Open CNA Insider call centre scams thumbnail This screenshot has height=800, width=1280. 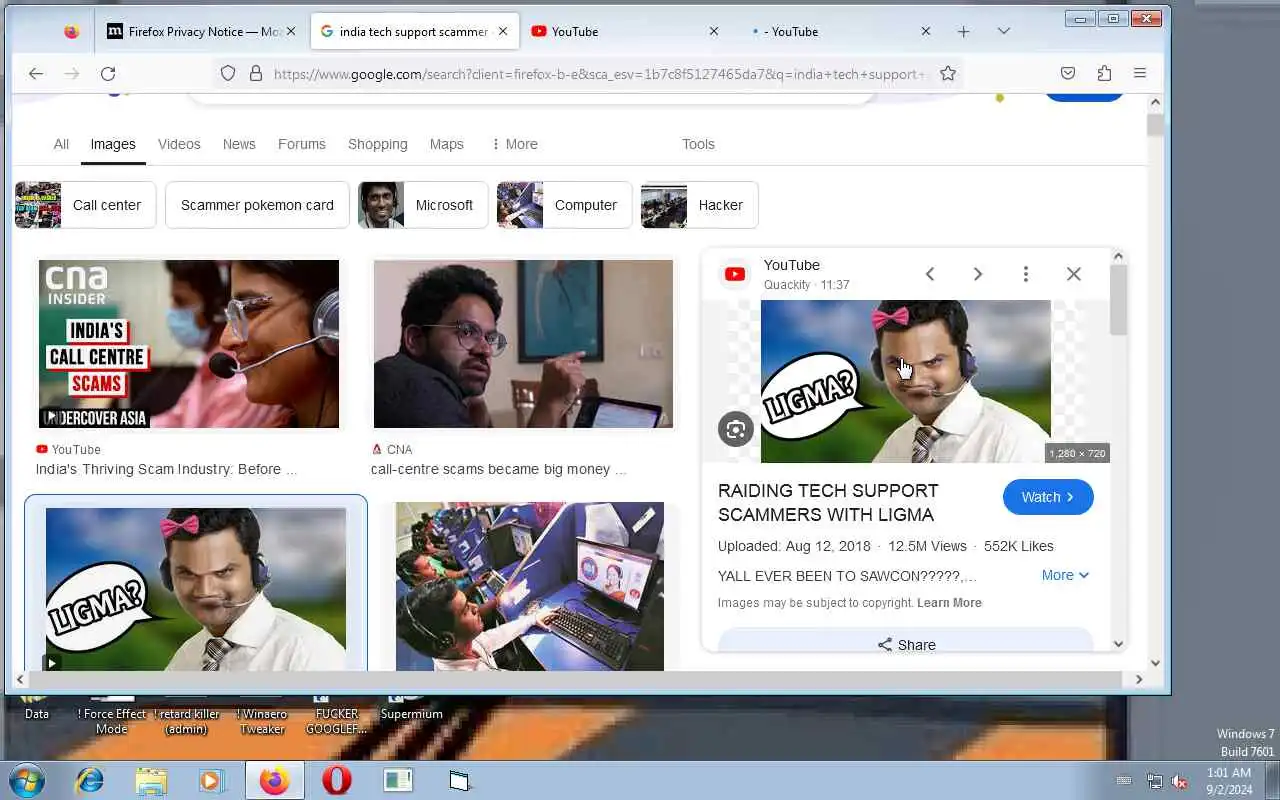189,344
